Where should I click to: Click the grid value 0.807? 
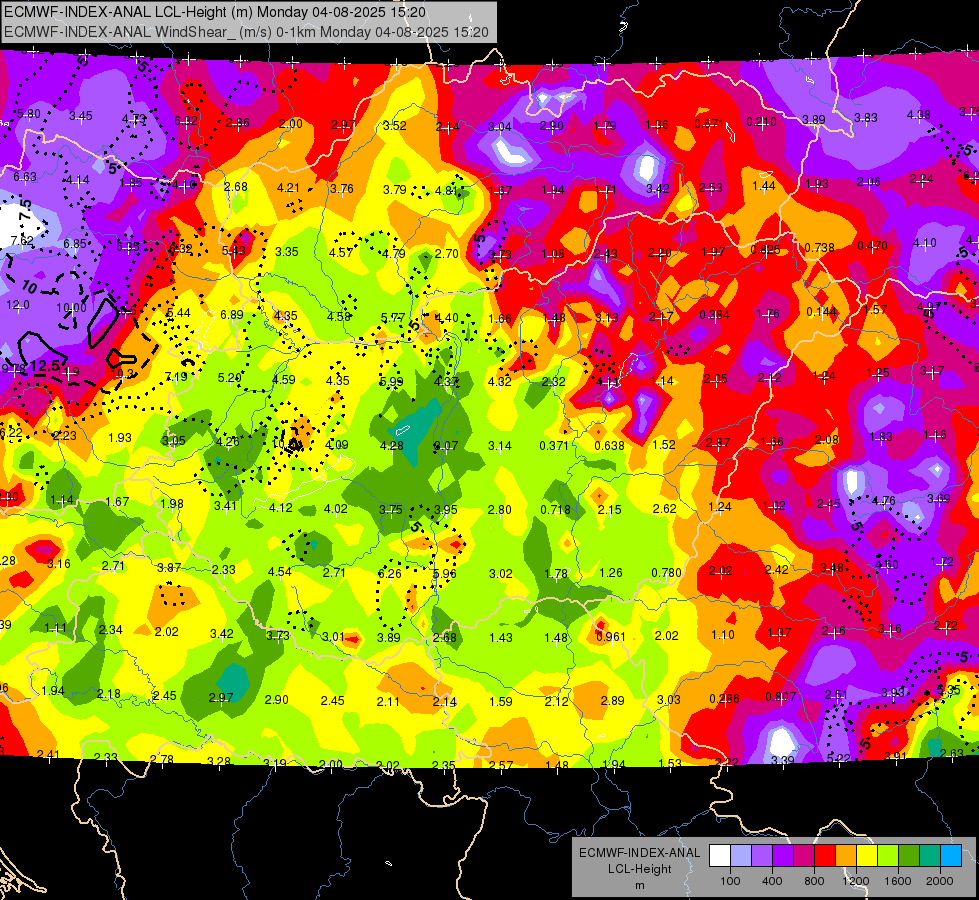[x=780, y=696]
